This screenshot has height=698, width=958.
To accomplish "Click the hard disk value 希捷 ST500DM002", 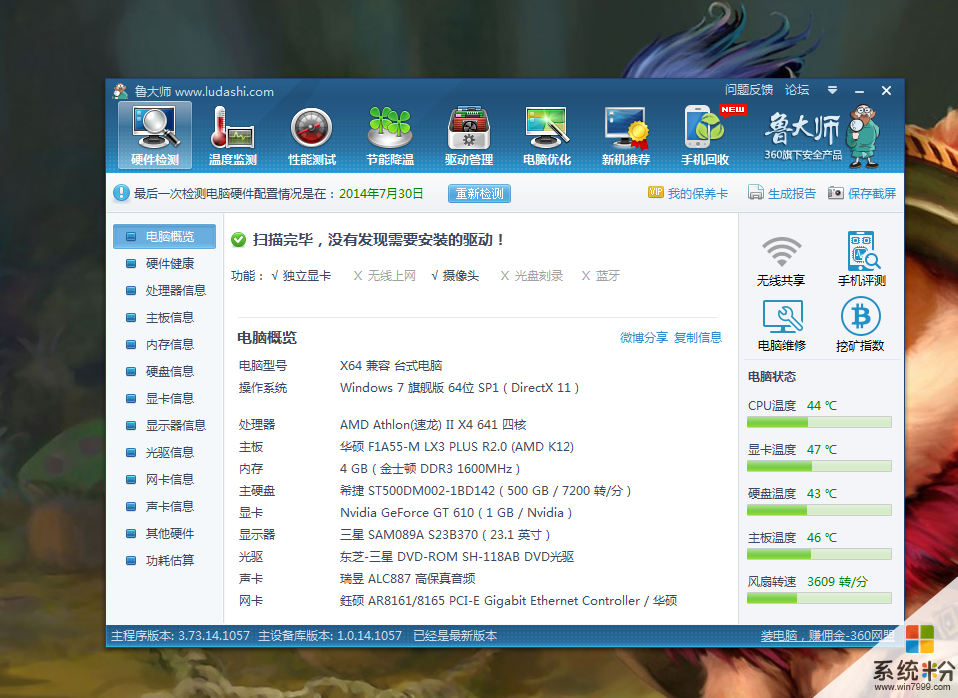I will point(486,491).
